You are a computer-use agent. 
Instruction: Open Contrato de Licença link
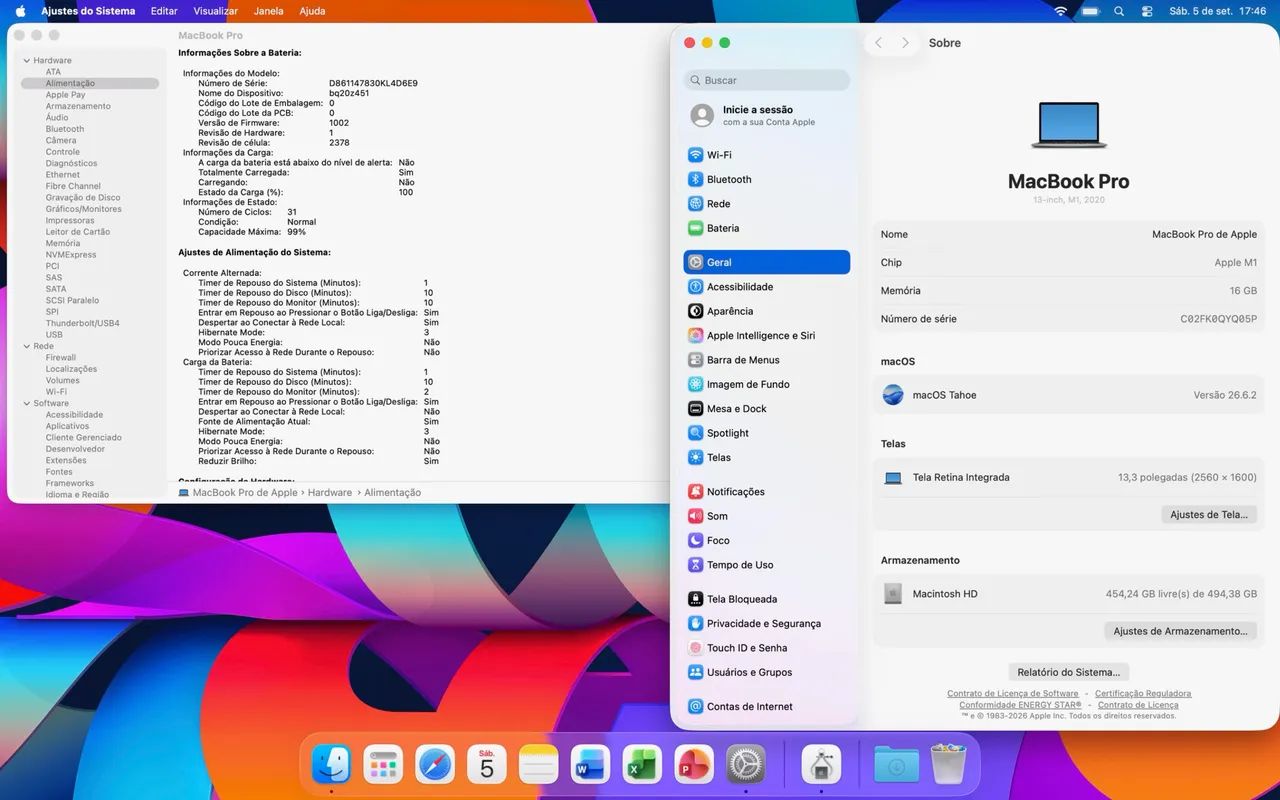point(1138,705)
